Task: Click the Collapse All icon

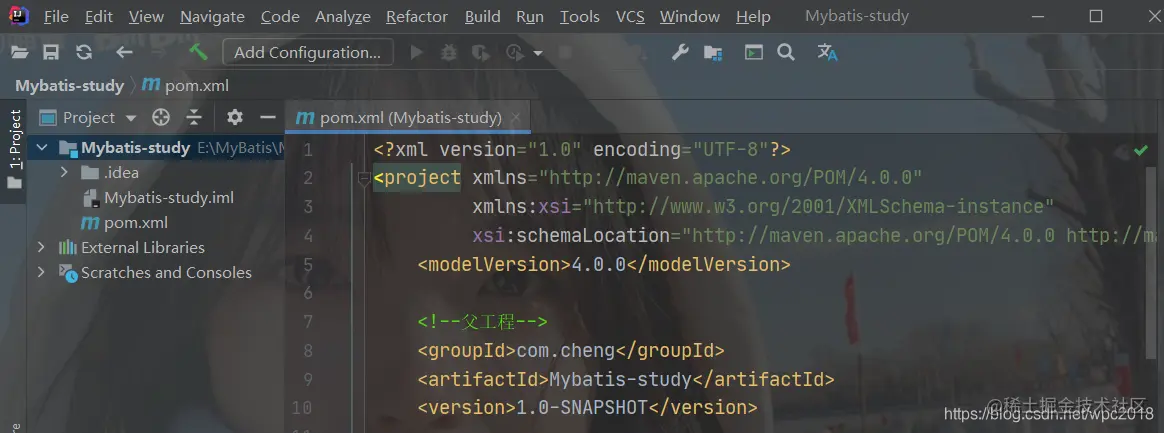Action: click(x=194, y=117)
